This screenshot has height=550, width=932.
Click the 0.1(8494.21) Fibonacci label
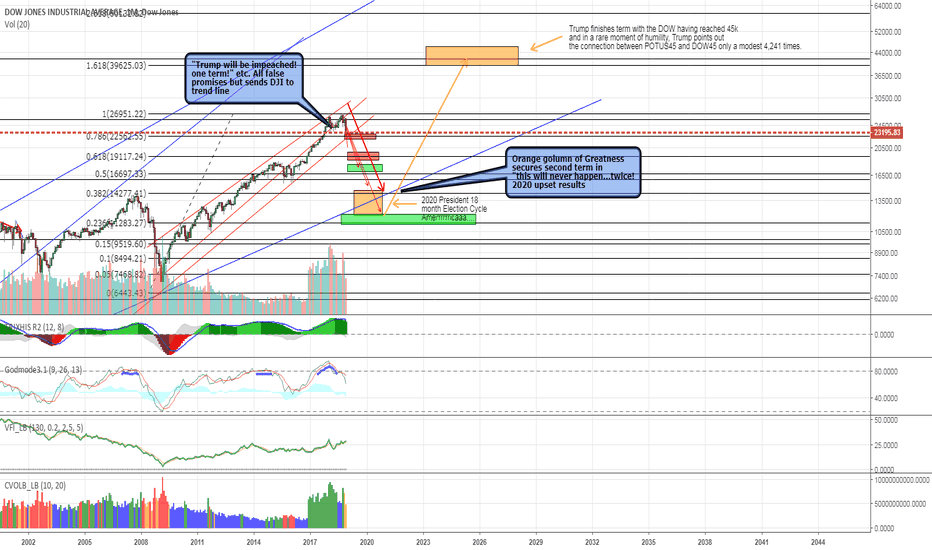122,258
